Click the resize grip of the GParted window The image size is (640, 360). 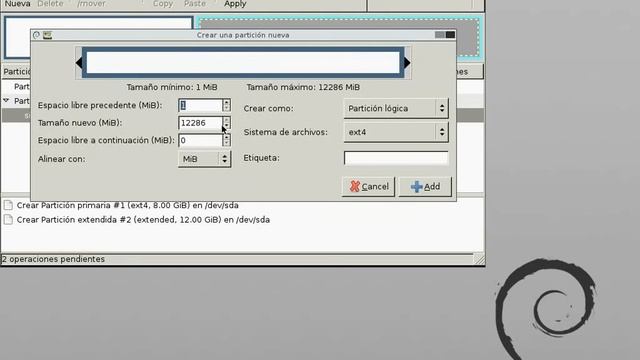(479, 259)
